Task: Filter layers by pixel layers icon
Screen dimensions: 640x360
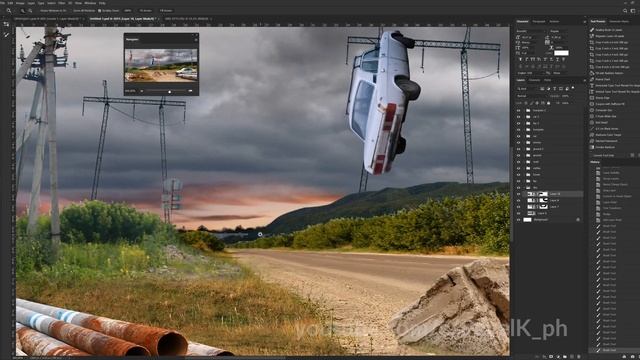Action: point(542,89)
